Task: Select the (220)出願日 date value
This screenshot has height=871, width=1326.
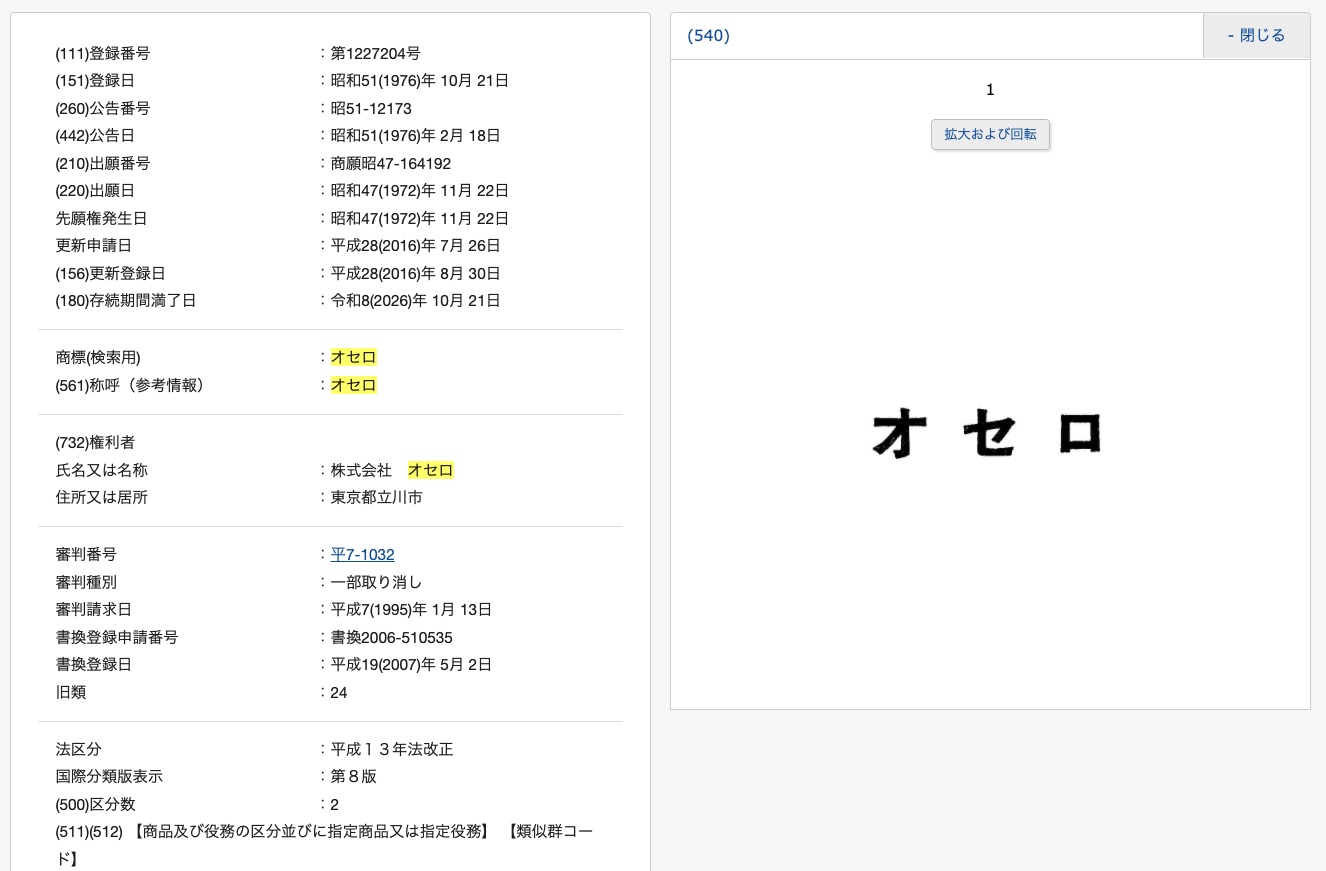Action: point(420,190)
